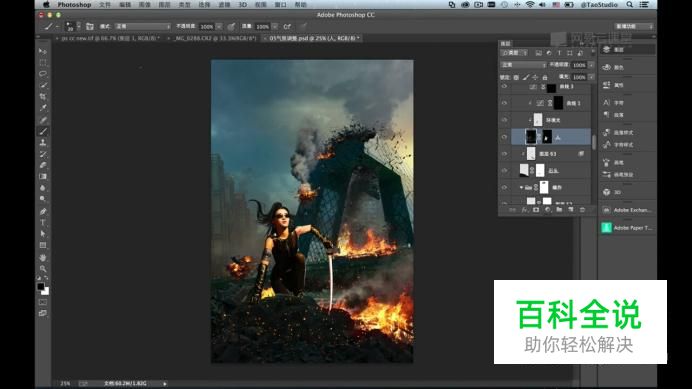Image resolution: width=692 pixels, height=389 pixels.
Task: Select the Clone Stamp tool
Action: click(x=42, y=143)
